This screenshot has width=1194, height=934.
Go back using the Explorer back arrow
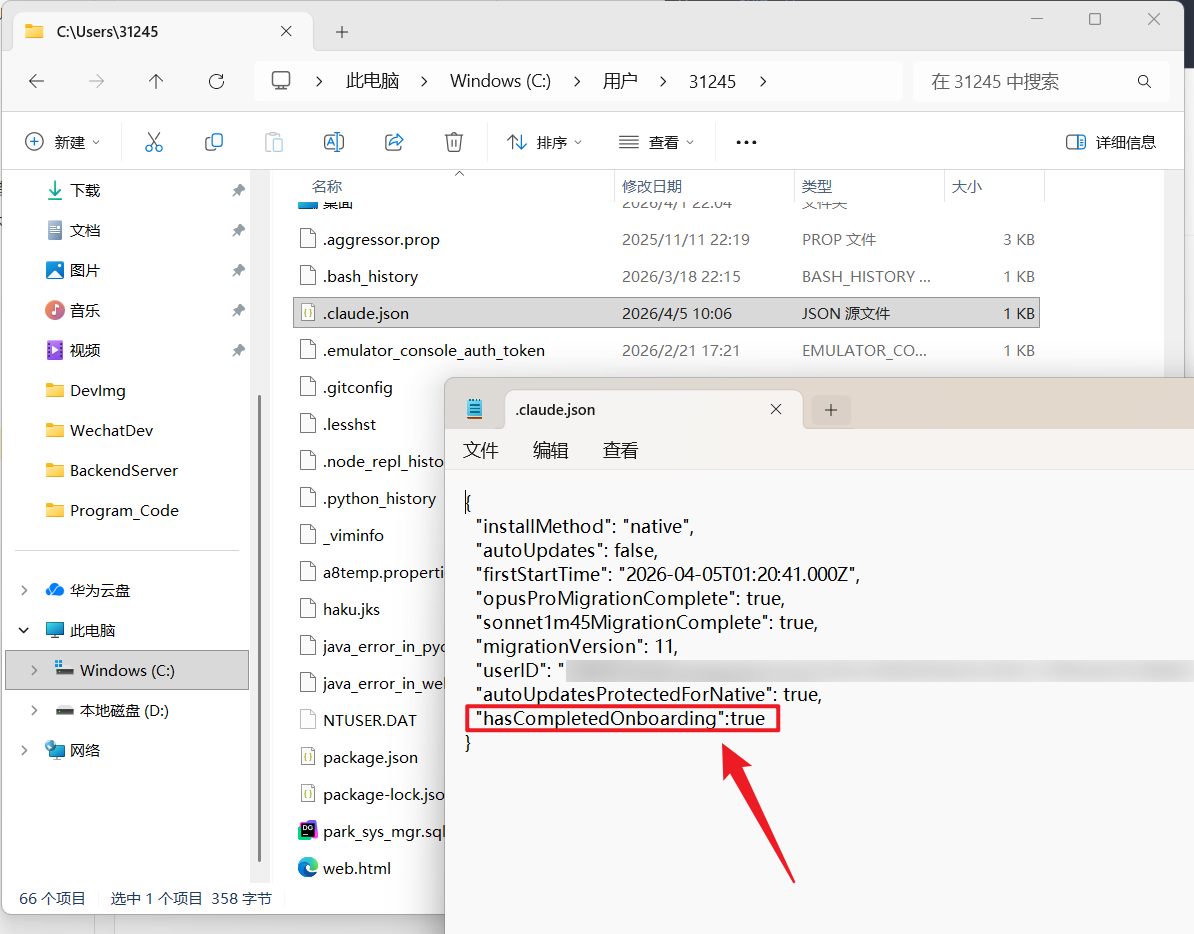coord(37,81)
